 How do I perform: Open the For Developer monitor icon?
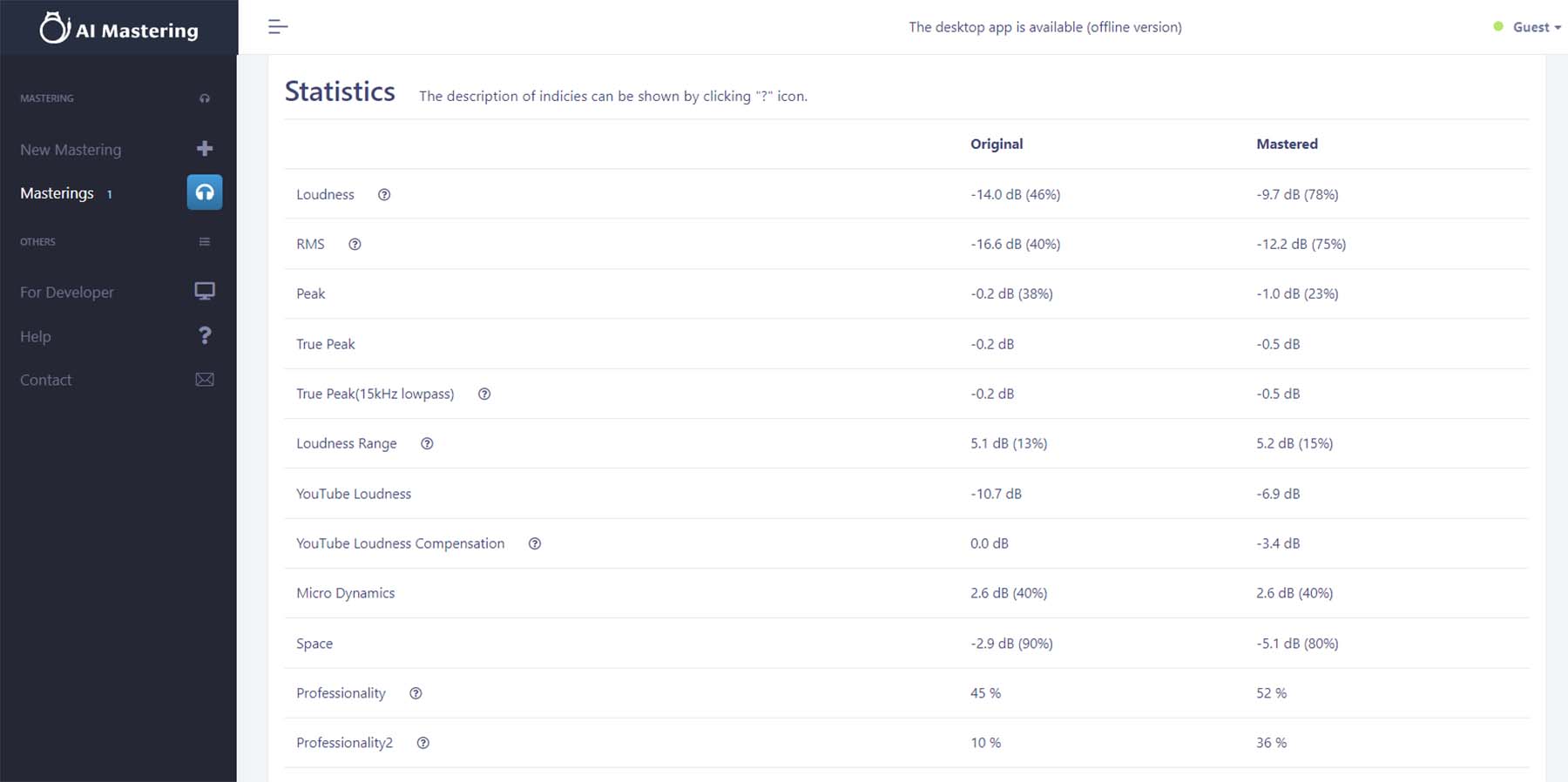pos(204,291)
